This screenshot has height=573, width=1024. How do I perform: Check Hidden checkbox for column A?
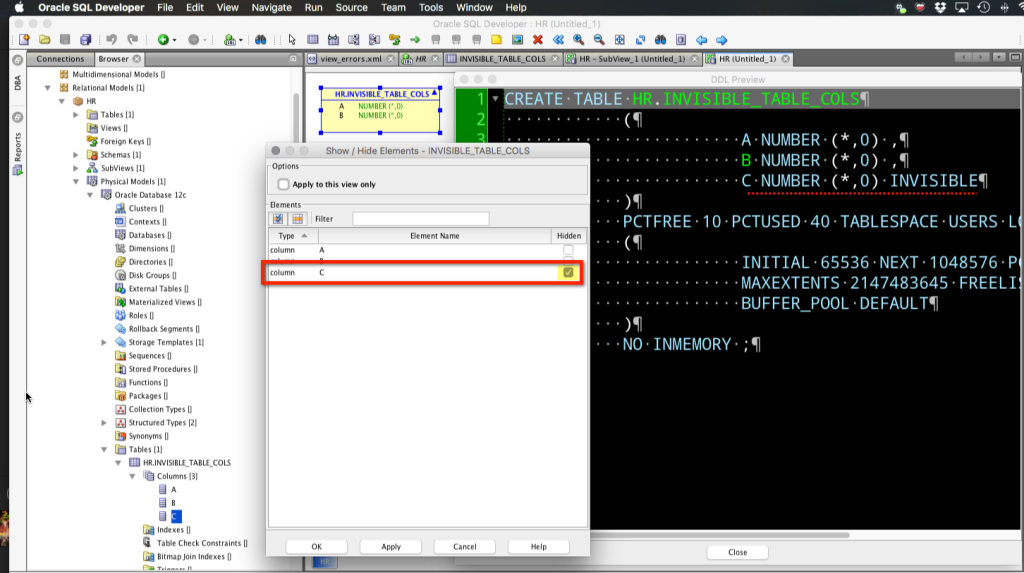click(568, 249)
